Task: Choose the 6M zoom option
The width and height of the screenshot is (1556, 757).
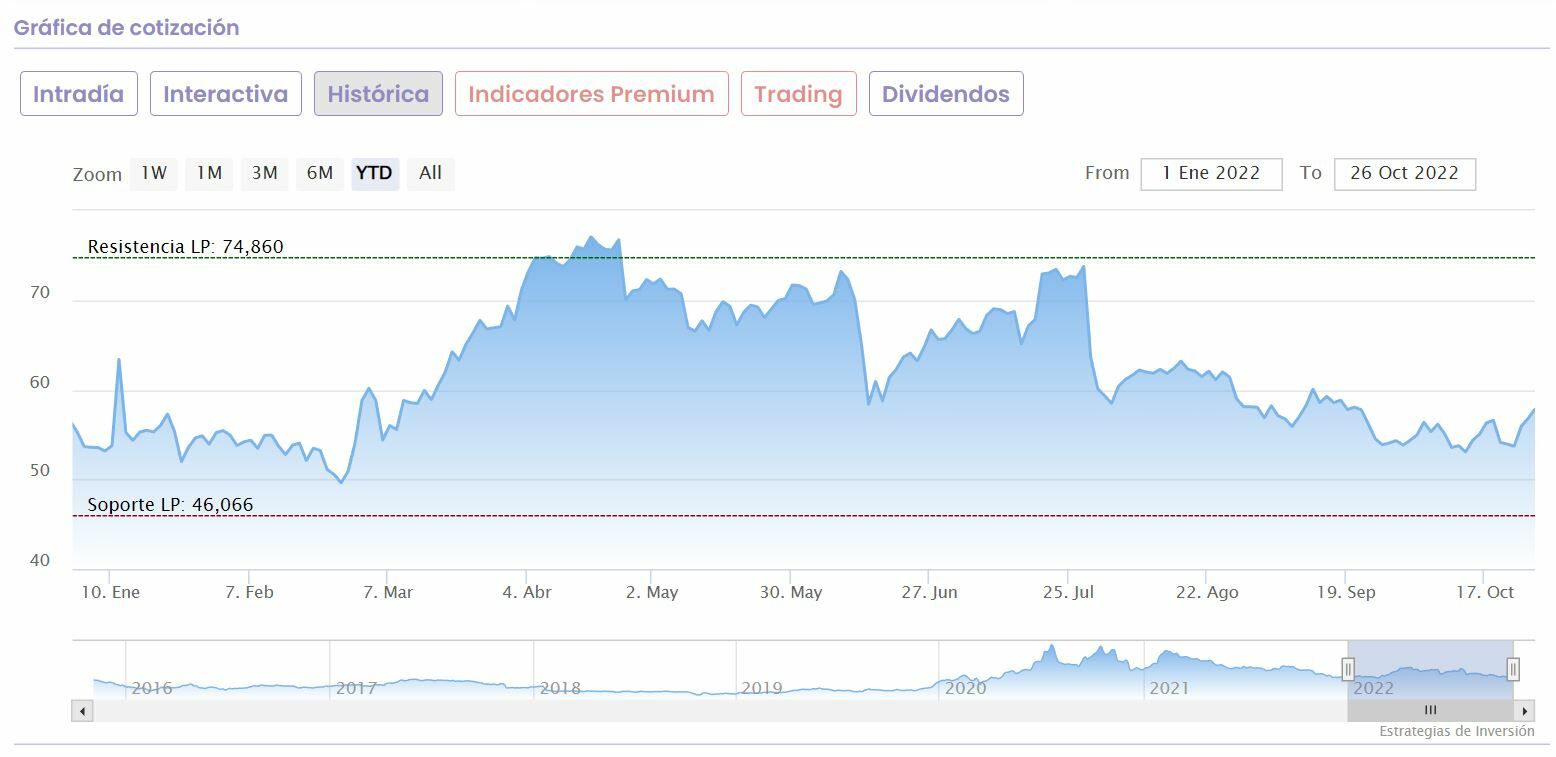Action: (320, 173)
